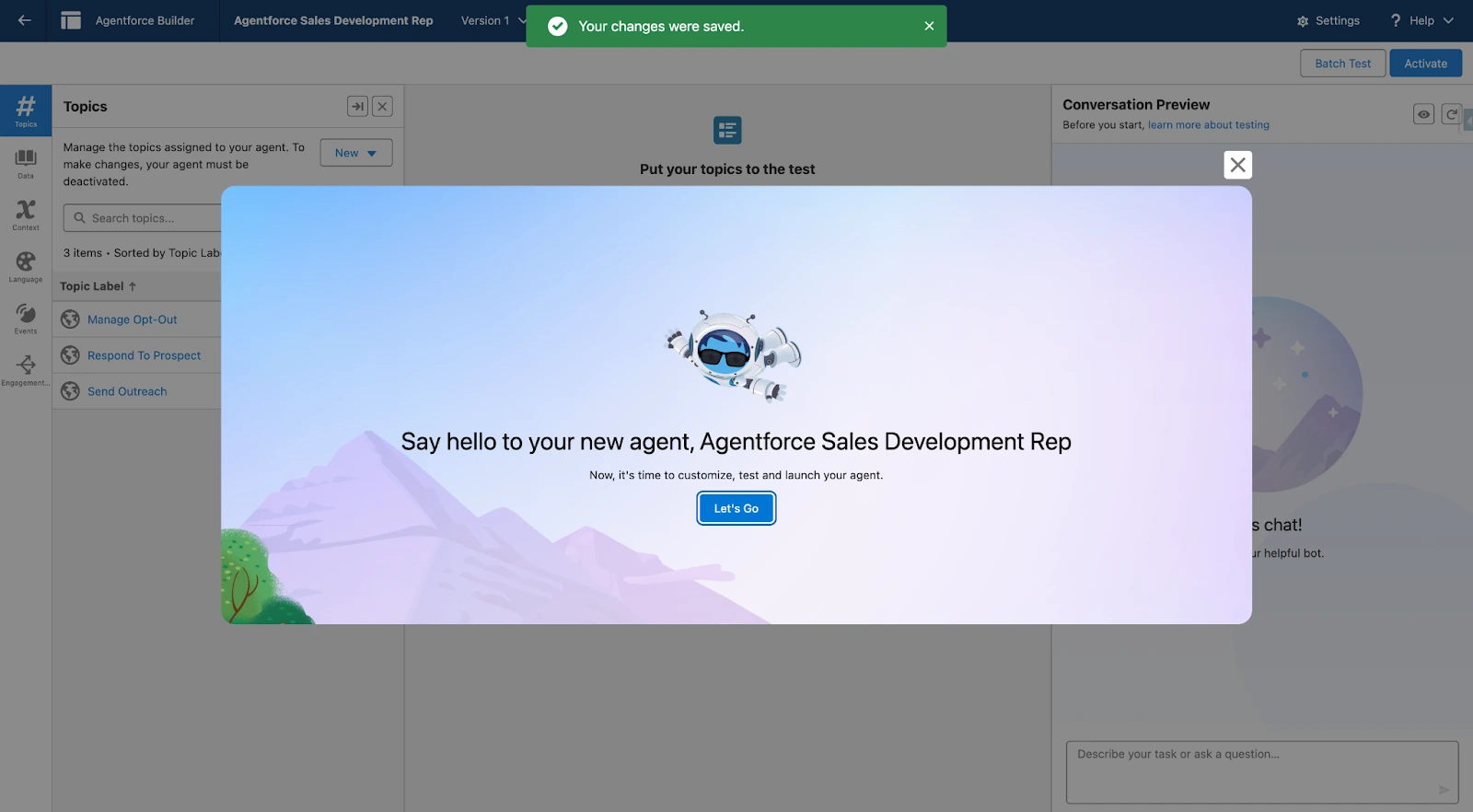Close the welcome dialog
Image resolution: width=1473 pixels, height=812 pixels.
1237,165
